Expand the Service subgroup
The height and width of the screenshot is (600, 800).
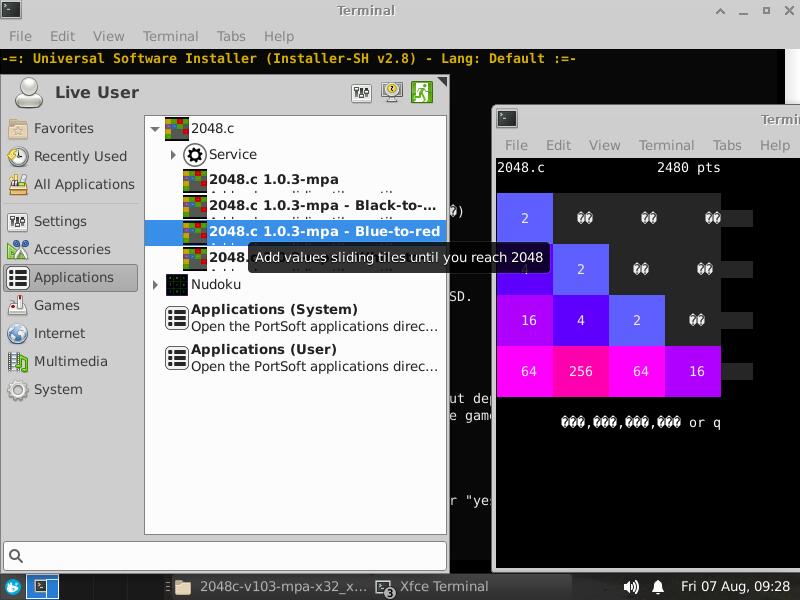point(173,155)
